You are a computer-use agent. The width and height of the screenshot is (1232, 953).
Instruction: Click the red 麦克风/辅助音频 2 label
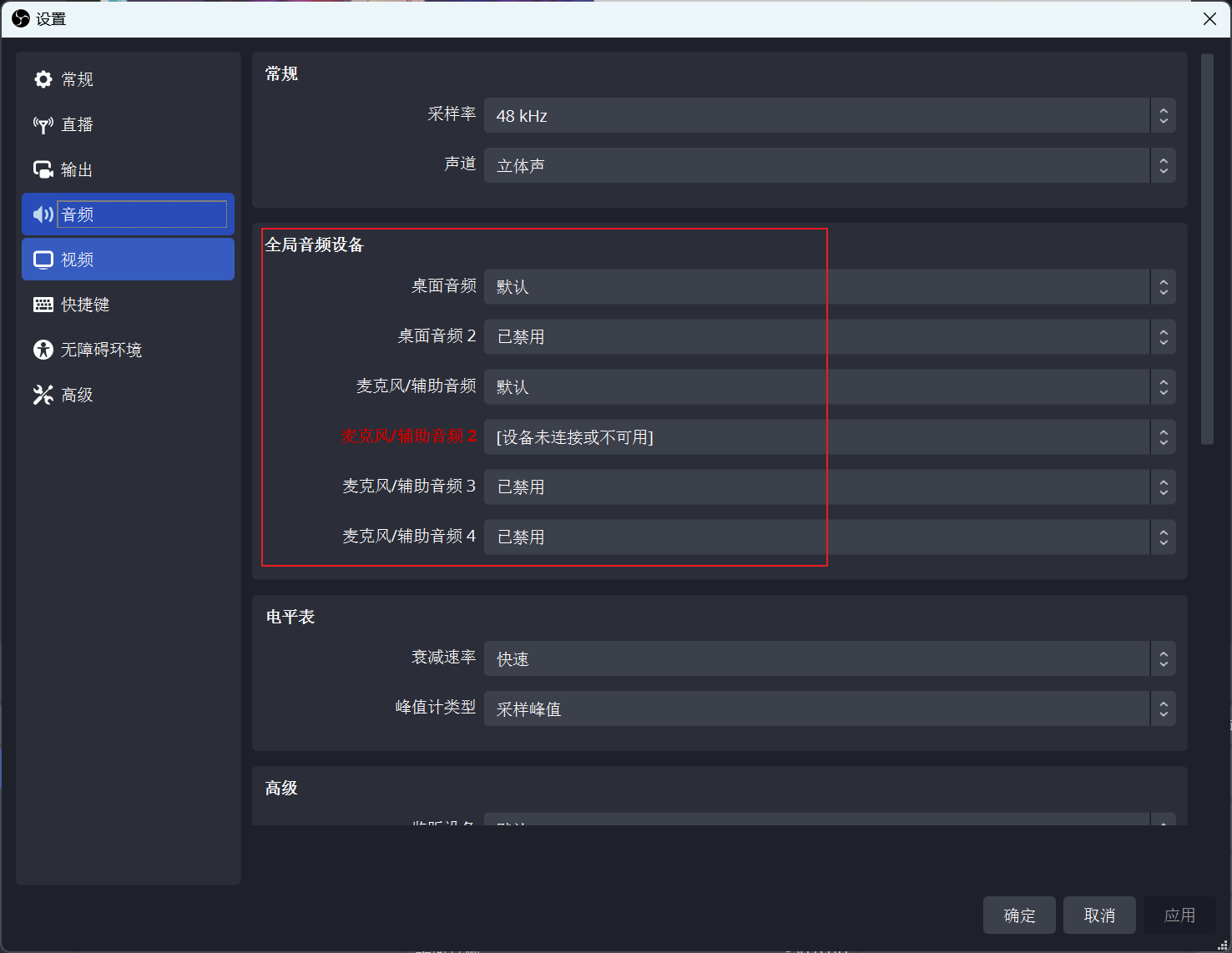click(x=408, y=436)
